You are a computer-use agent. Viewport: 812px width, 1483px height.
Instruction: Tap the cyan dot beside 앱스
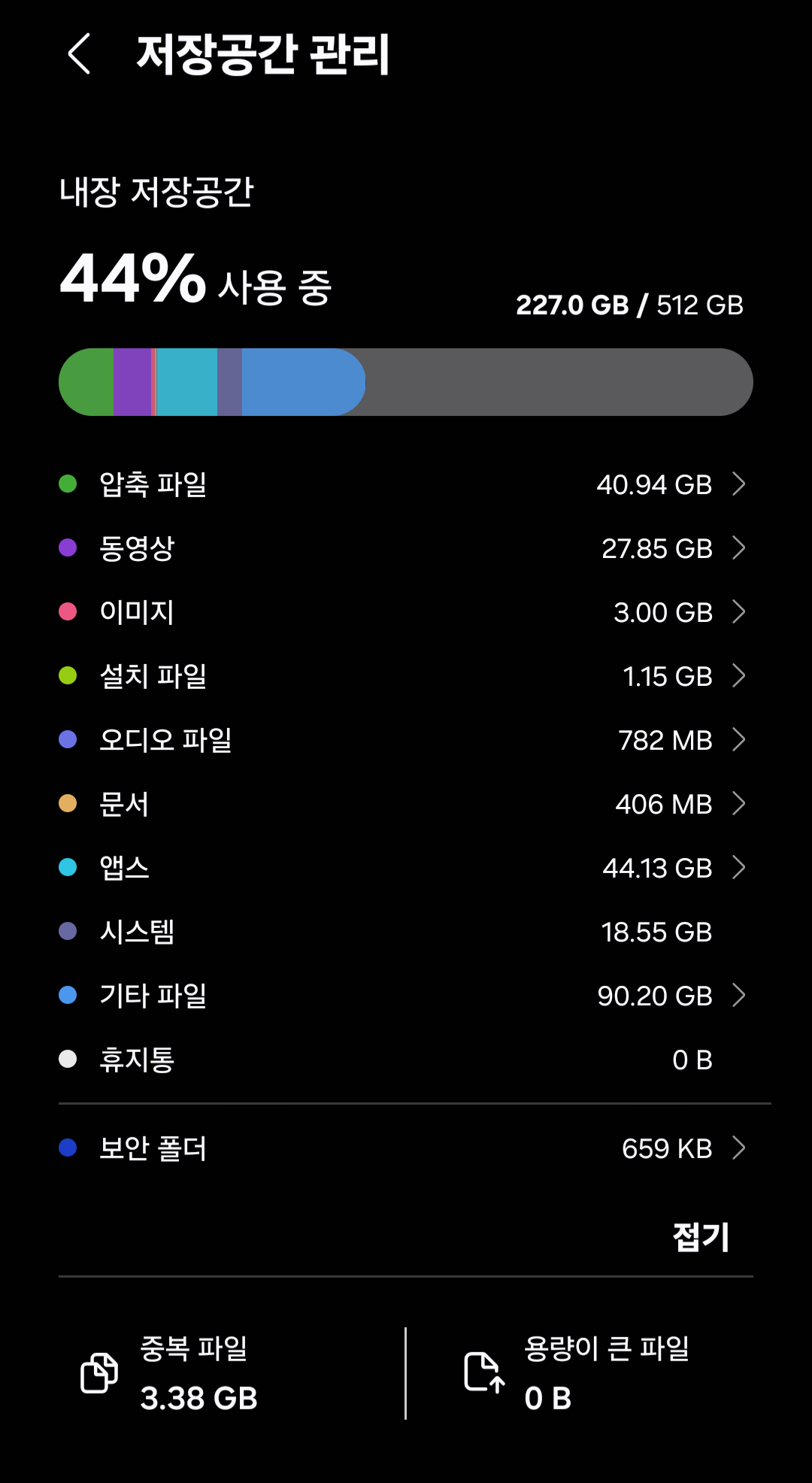tap(68, 867)
